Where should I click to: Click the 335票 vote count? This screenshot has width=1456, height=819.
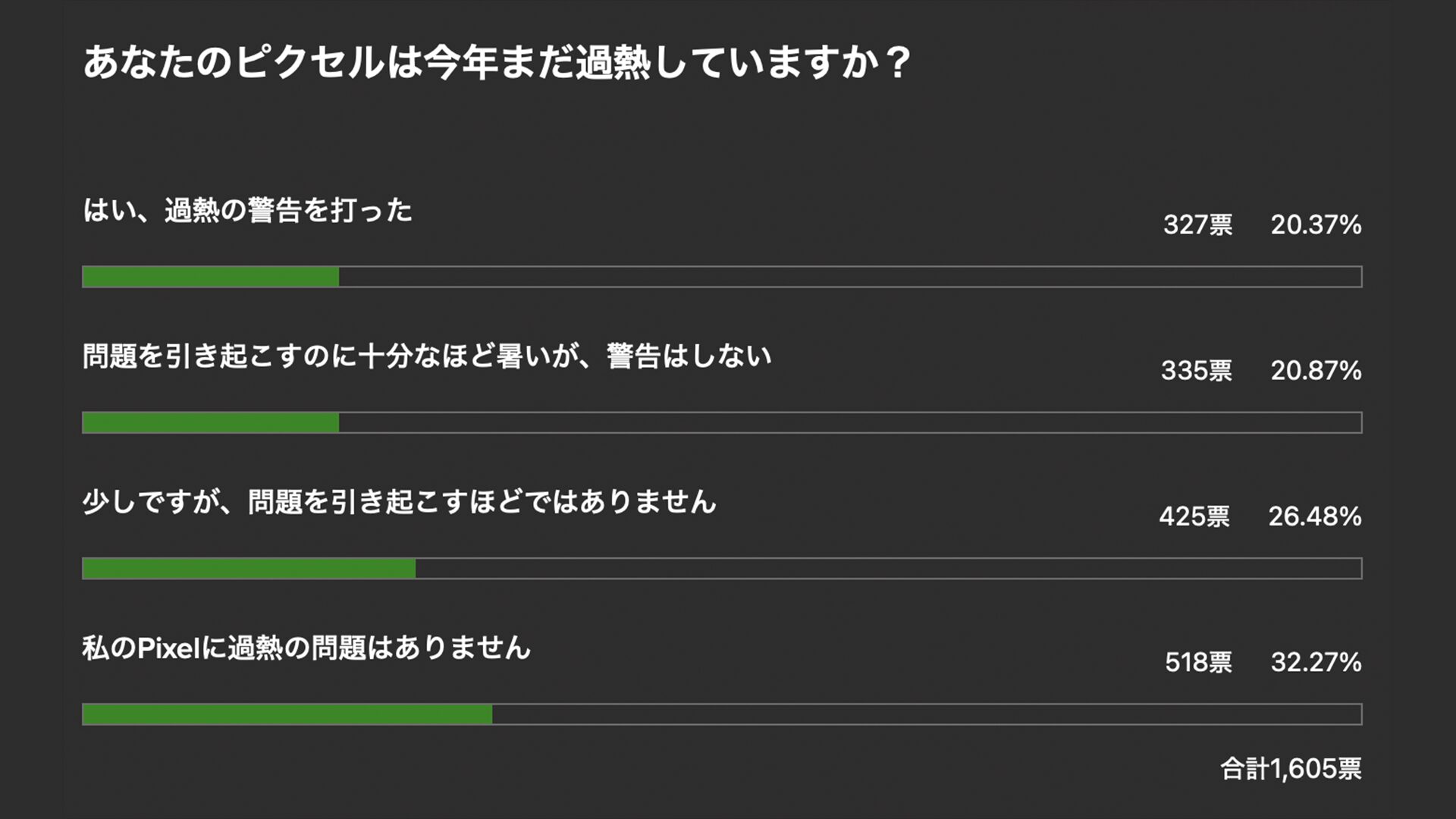point(1197,370)
